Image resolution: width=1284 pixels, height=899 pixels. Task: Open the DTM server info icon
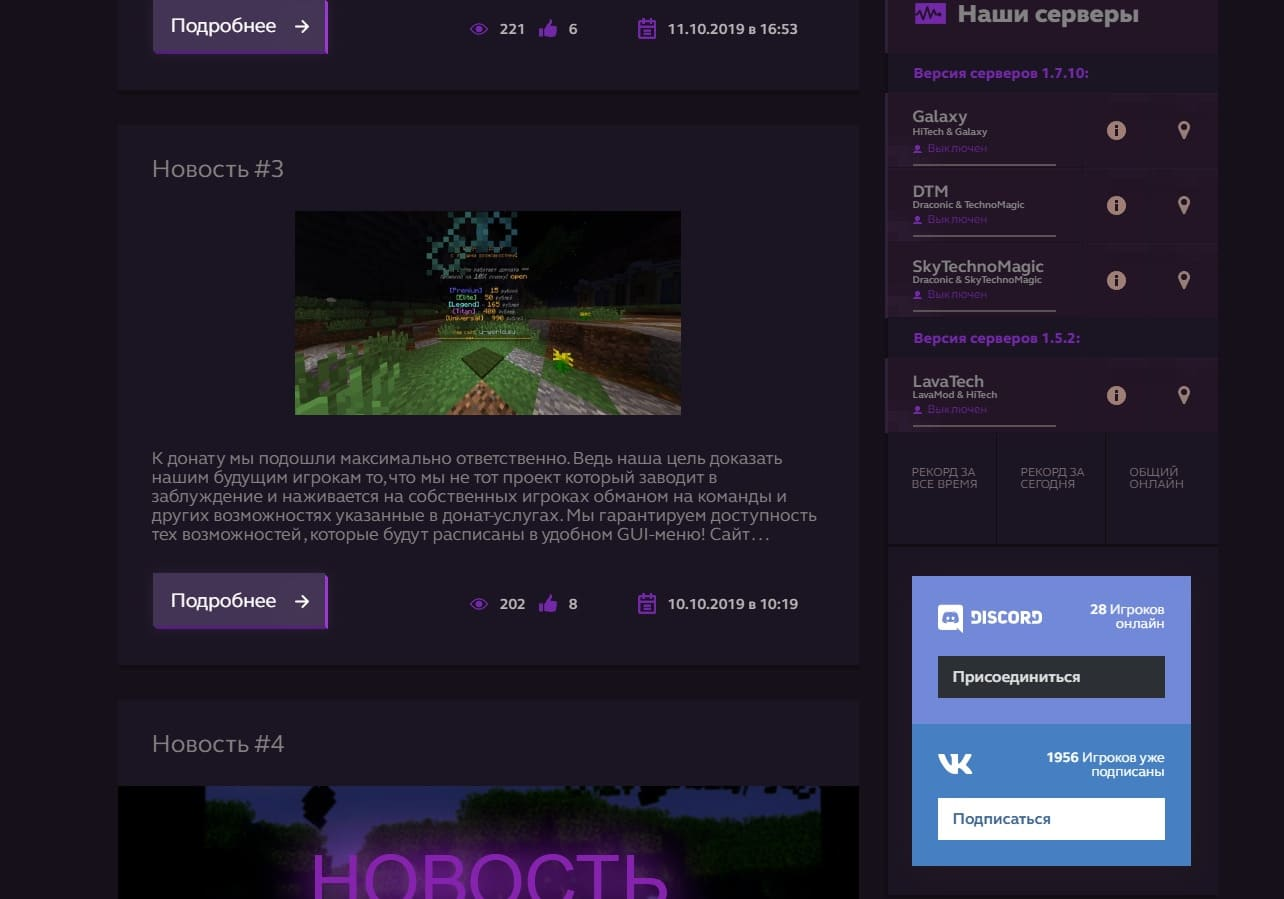[1116, 205]
